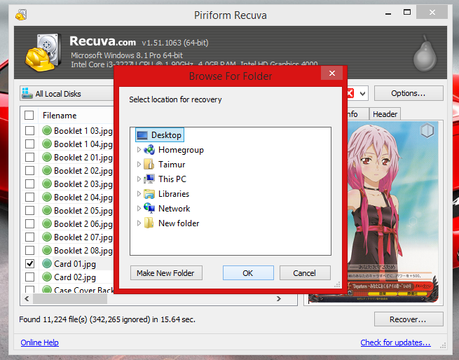Check the box for Card 02.jpg
Screen dimensions: 459x360
(x=30, y=277)
